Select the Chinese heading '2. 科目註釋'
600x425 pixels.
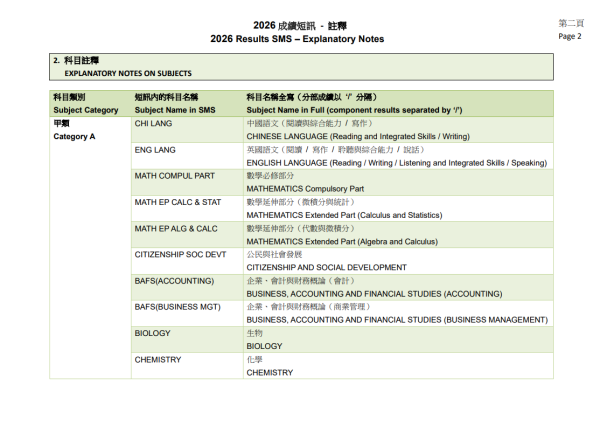point(76,60)
